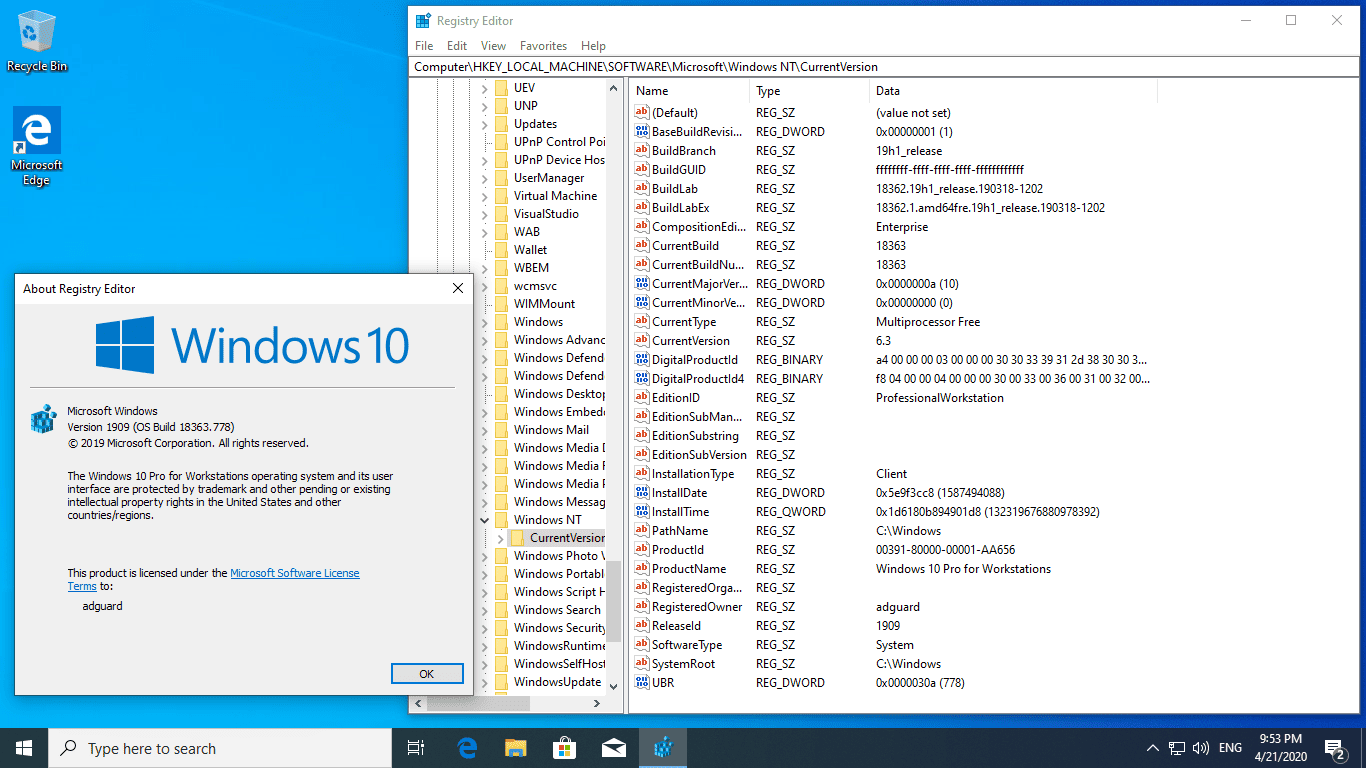
Task: Expand the CurrentVersion tree key
Action: [501, 538]
